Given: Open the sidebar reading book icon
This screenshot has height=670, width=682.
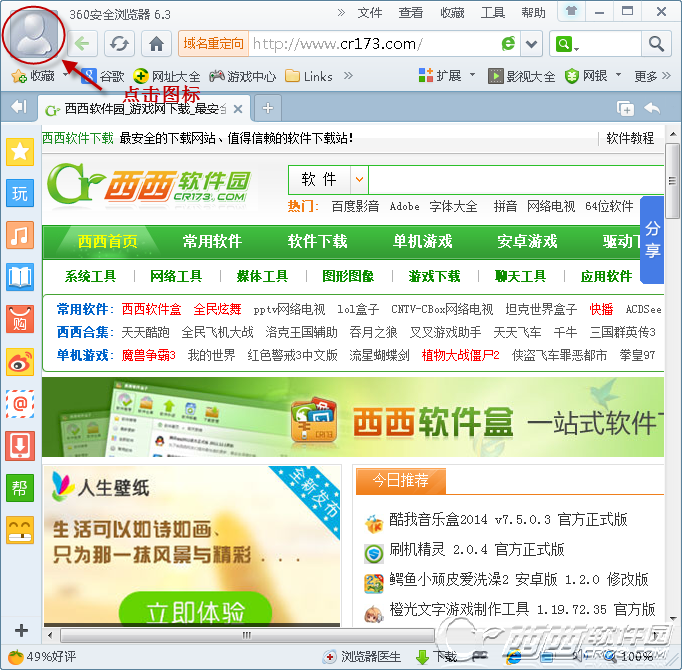Looking at the screenshot, I should [x=20, y=277].
